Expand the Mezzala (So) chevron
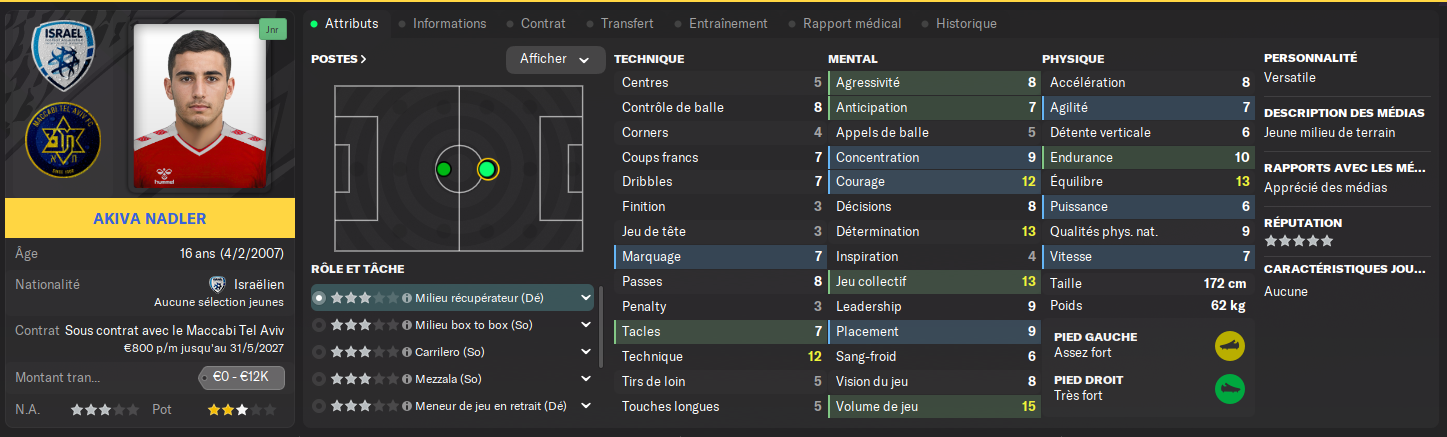 (584, 379)
